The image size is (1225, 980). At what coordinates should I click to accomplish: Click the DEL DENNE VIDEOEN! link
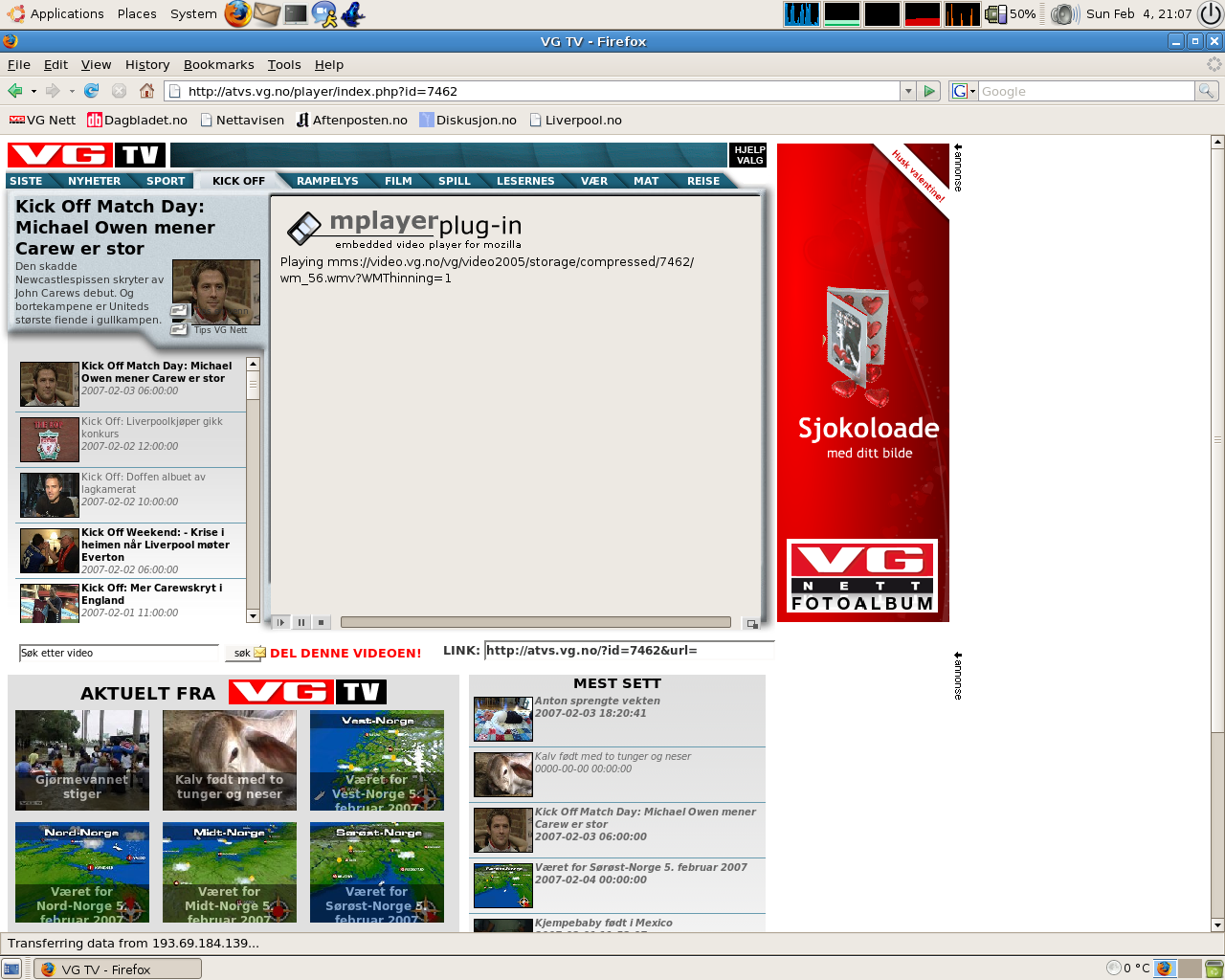(x=345, y=653)
